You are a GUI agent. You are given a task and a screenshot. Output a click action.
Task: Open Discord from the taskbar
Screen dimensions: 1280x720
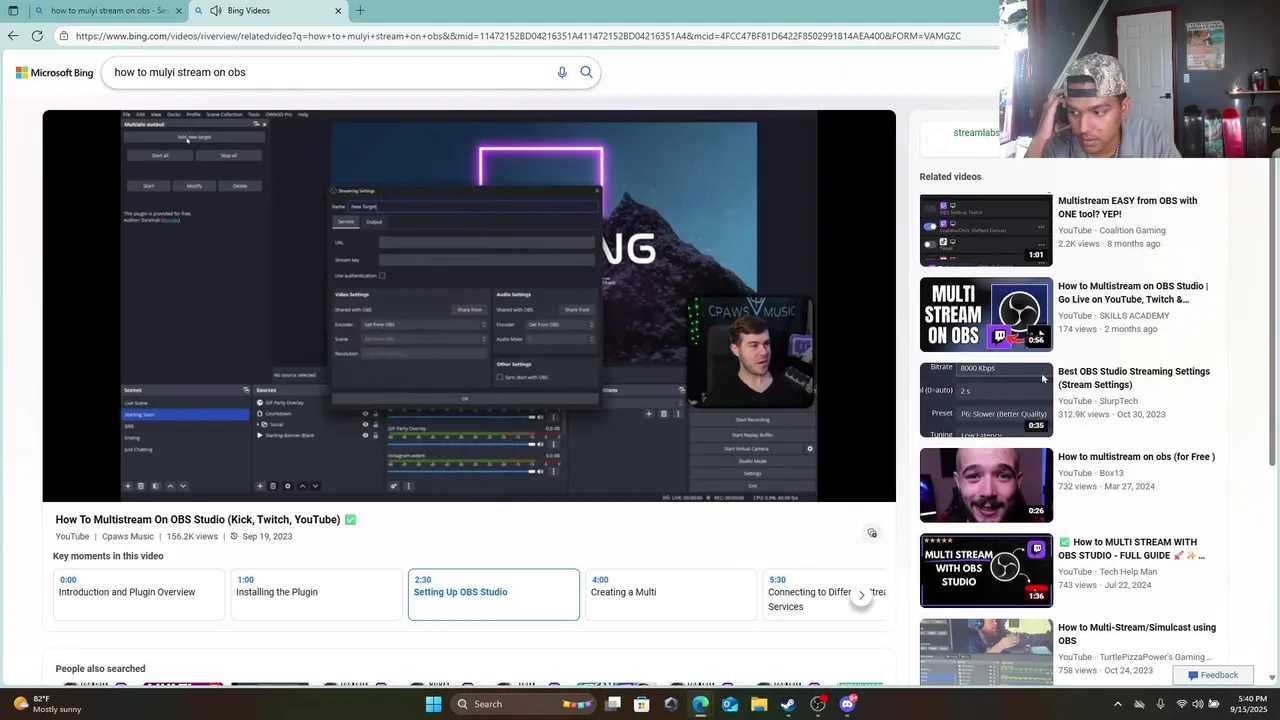coord(847,704)
